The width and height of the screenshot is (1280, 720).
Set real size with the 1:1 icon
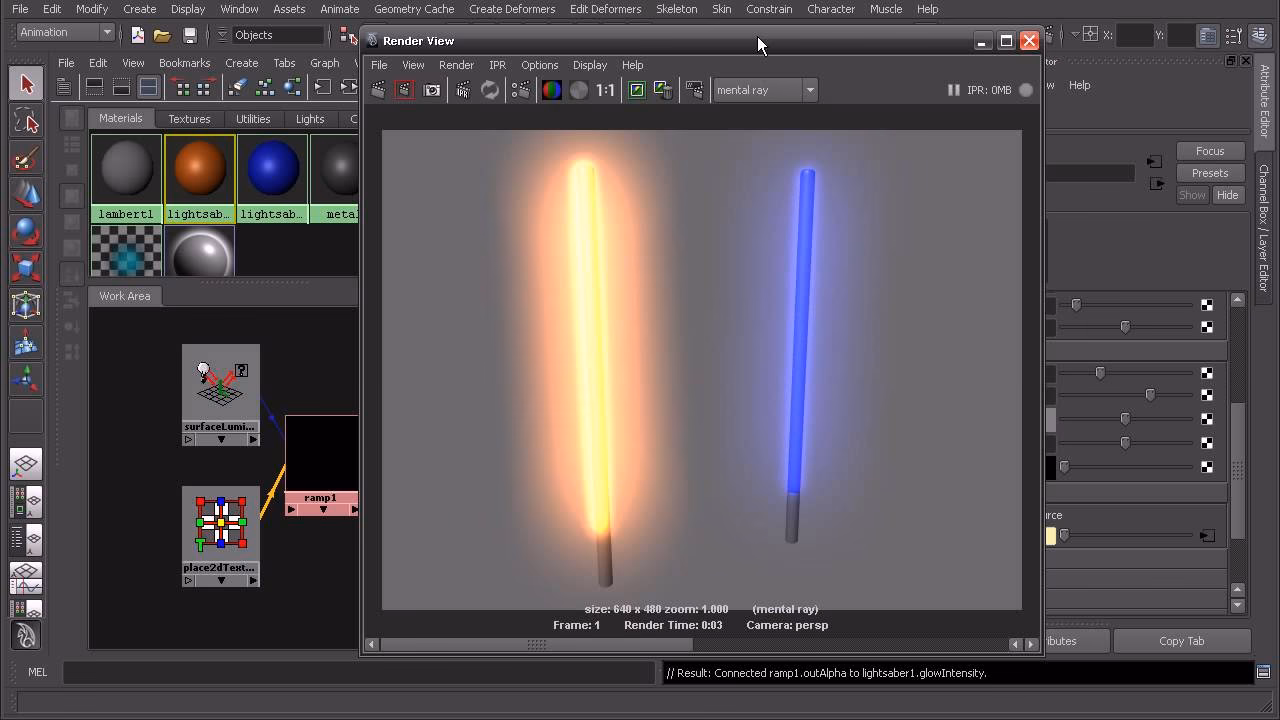[606, 90]
